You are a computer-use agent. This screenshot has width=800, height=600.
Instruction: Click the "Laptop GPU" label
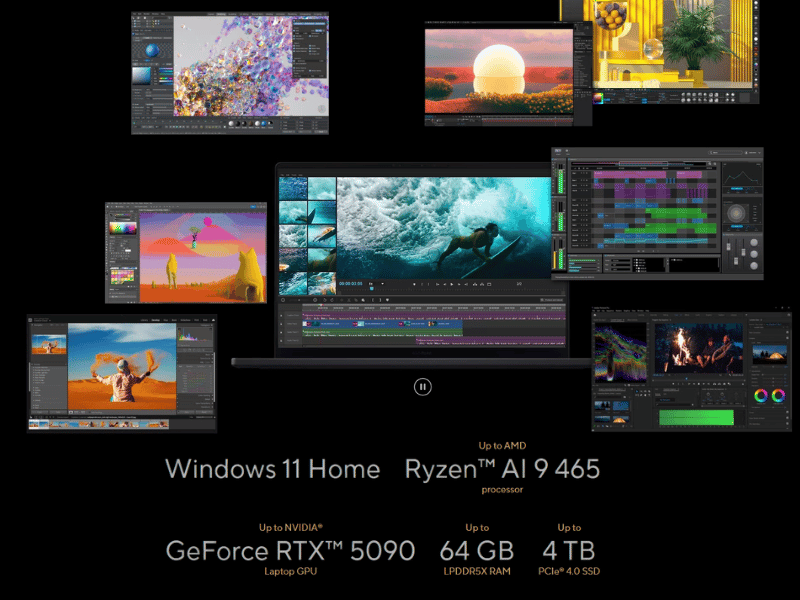290,571
